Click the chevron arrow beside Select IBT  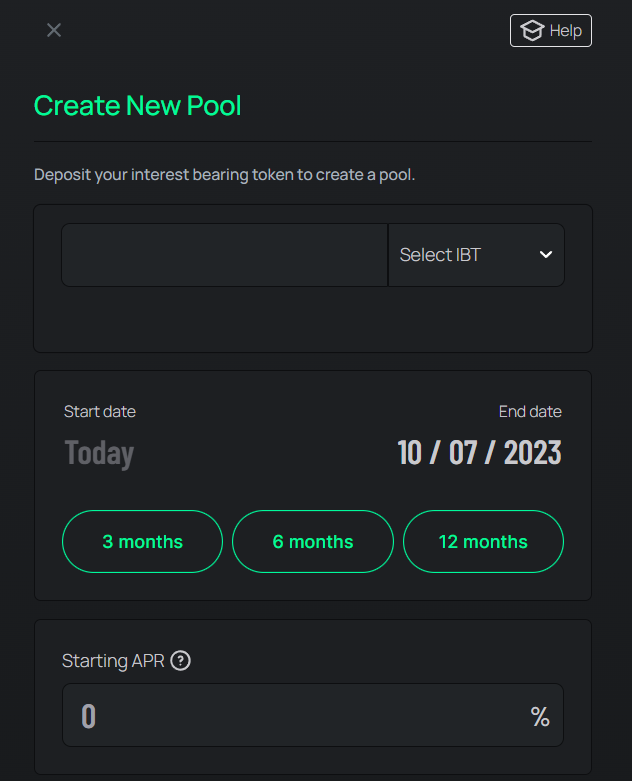click(546, 255)
